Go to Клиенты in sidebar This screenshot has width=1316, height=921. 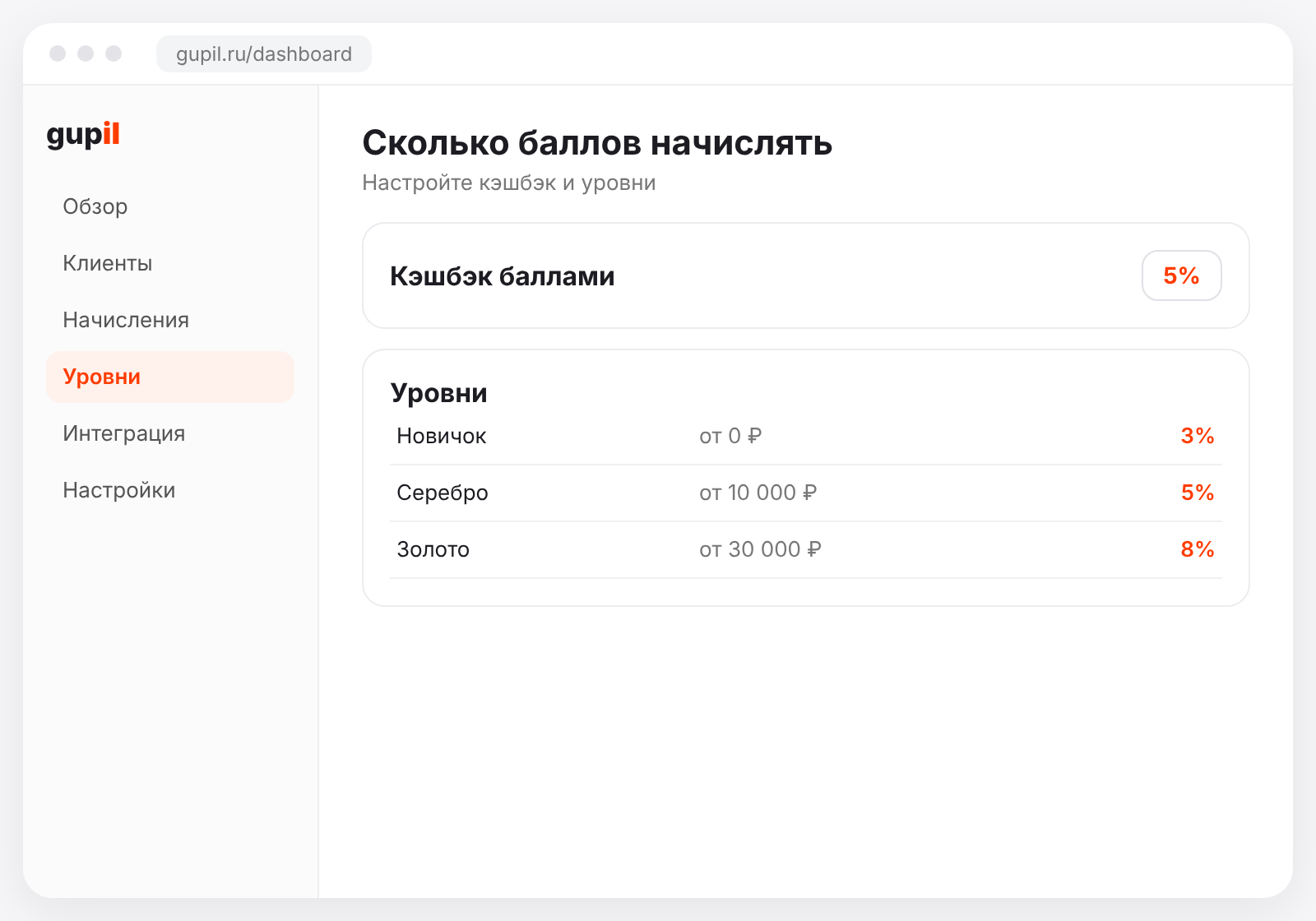(169, 263)
